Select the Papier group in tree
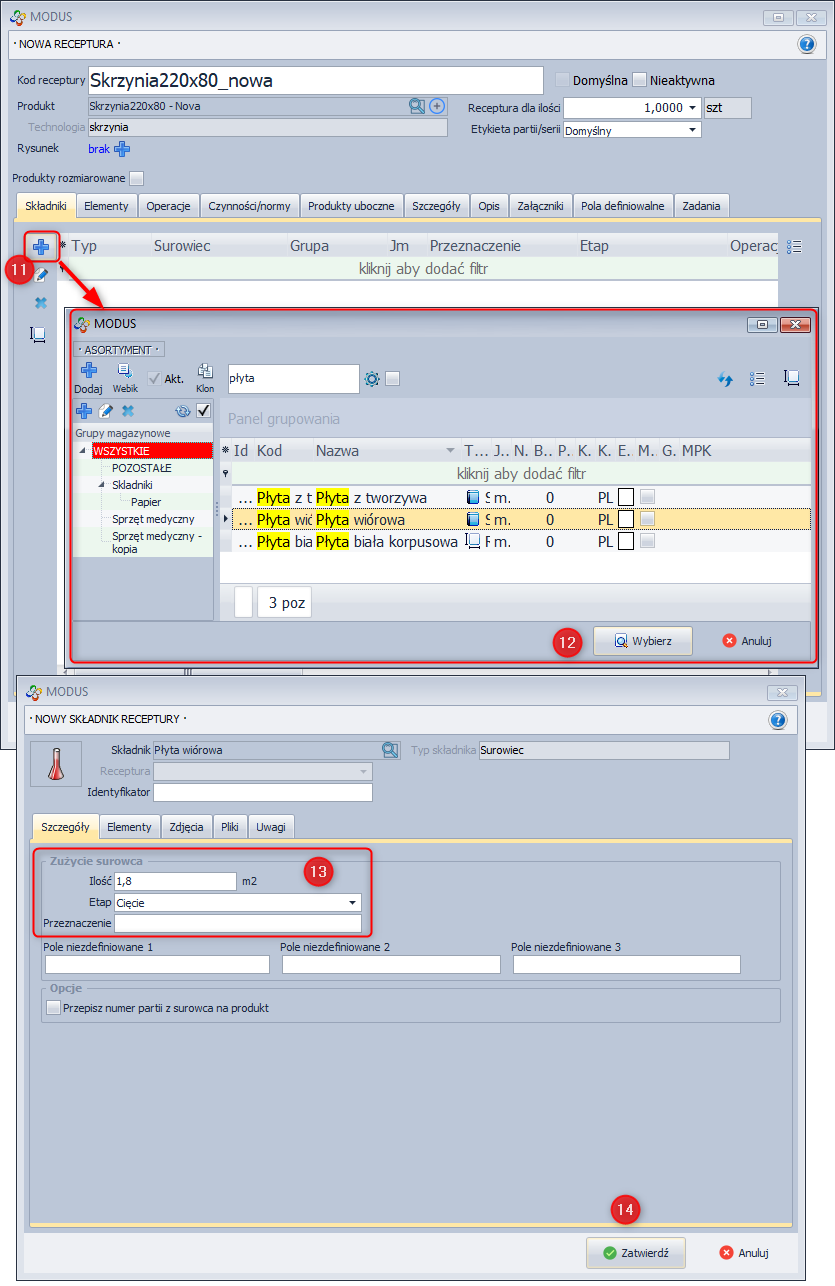835x1286 pixels. [x=146, y=502]
